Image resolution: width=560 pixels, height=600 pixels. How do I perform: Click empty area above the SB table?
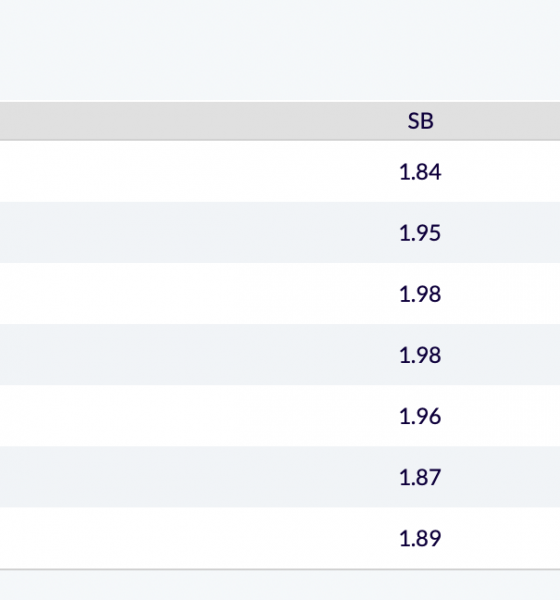click(280, 50)
